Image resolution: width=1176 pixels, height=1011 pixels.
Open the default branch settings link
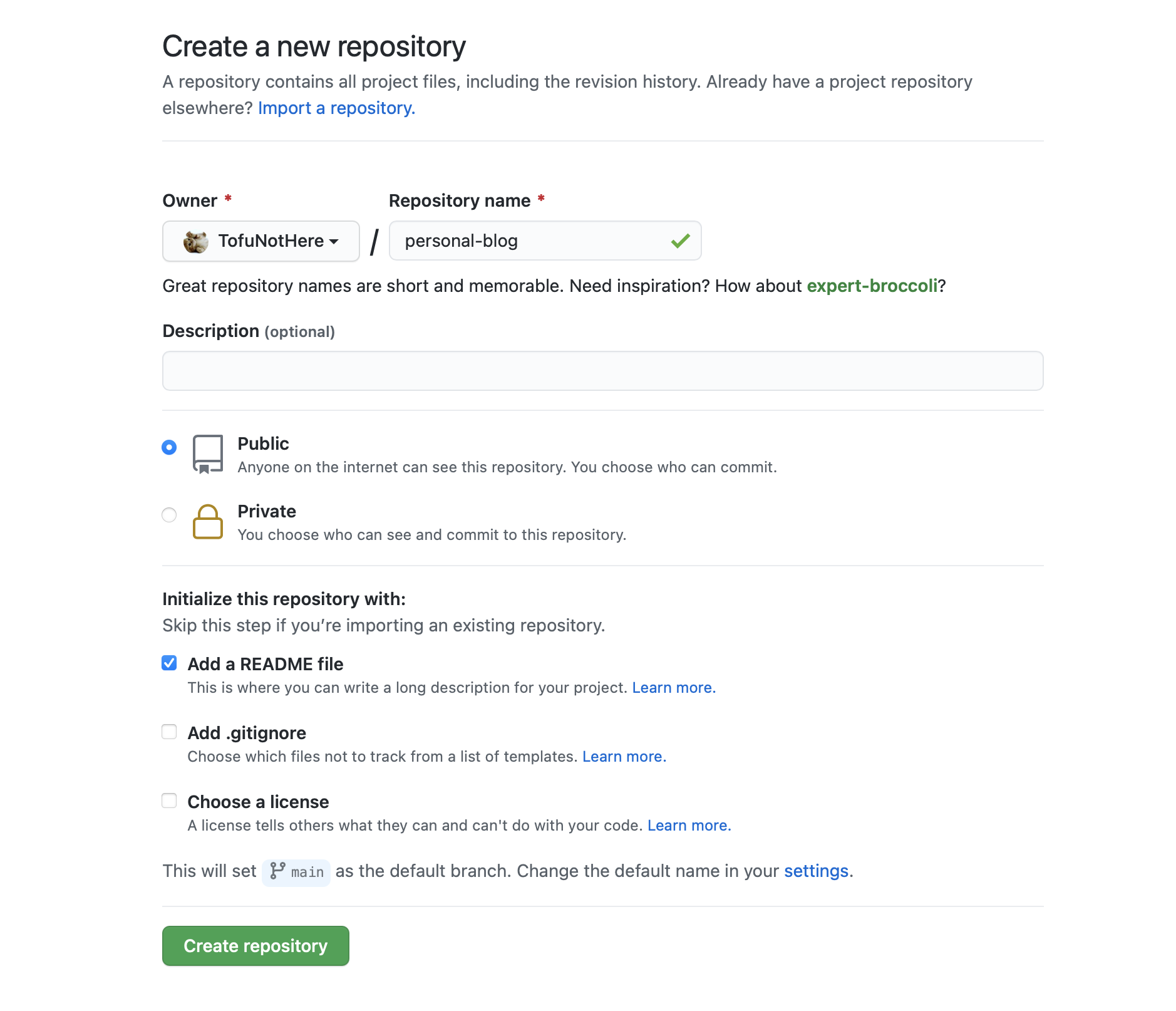coord(816,871)
